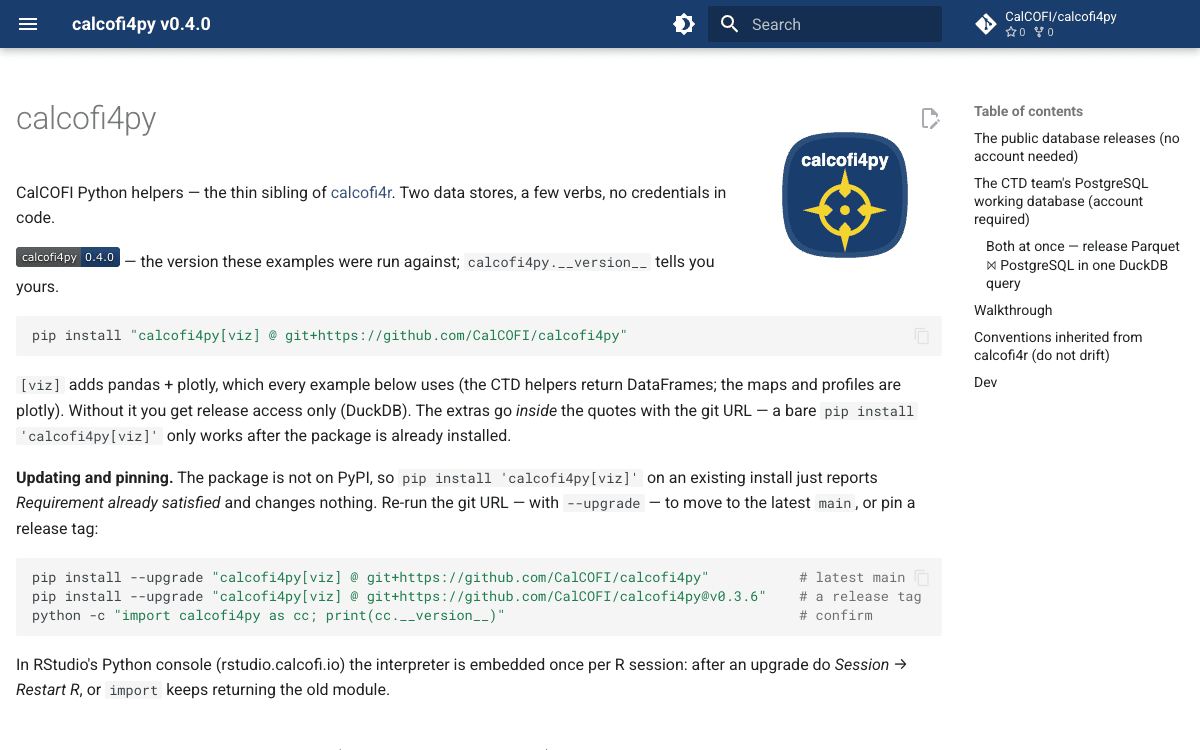Click the 'import' inline code text
This screenshot has height=750, width=1200.
[x=134, y=690]
